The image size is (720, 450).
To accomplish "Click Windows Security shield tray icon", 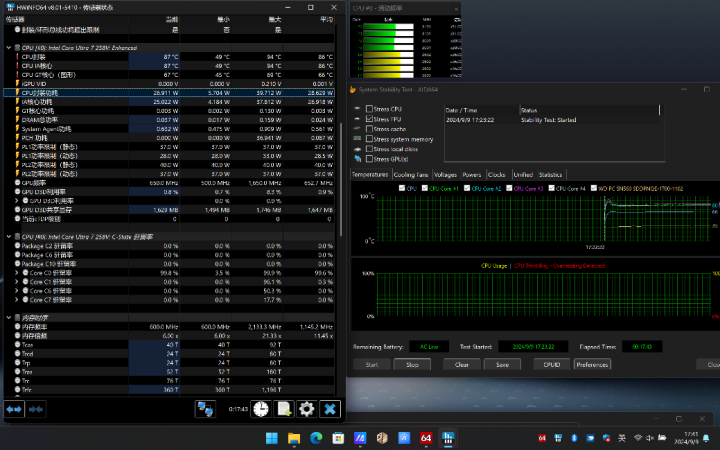I will (x=606, y=438).
